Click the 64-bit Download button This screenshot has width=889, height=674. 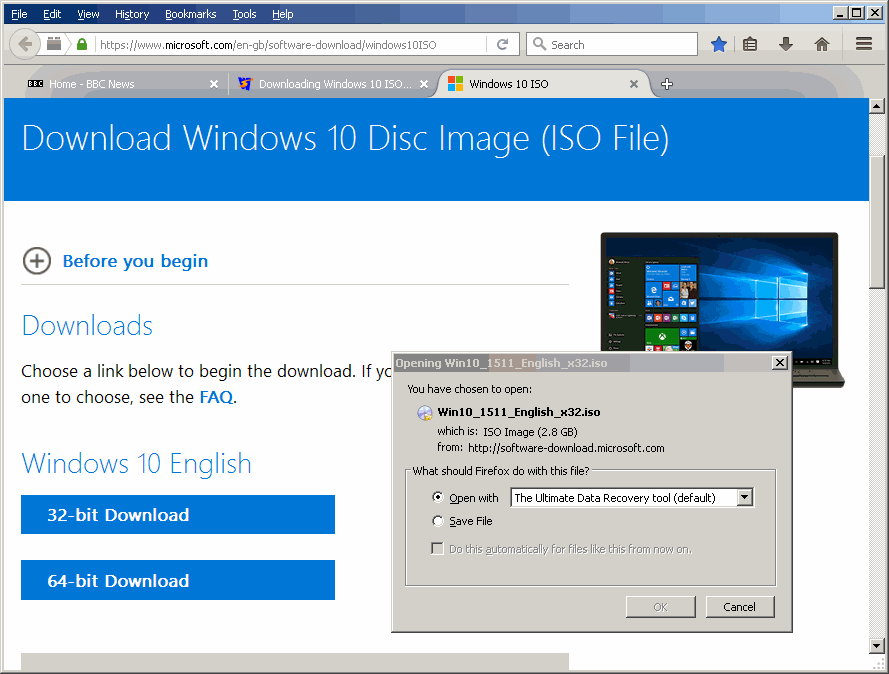tap(177, 581)
